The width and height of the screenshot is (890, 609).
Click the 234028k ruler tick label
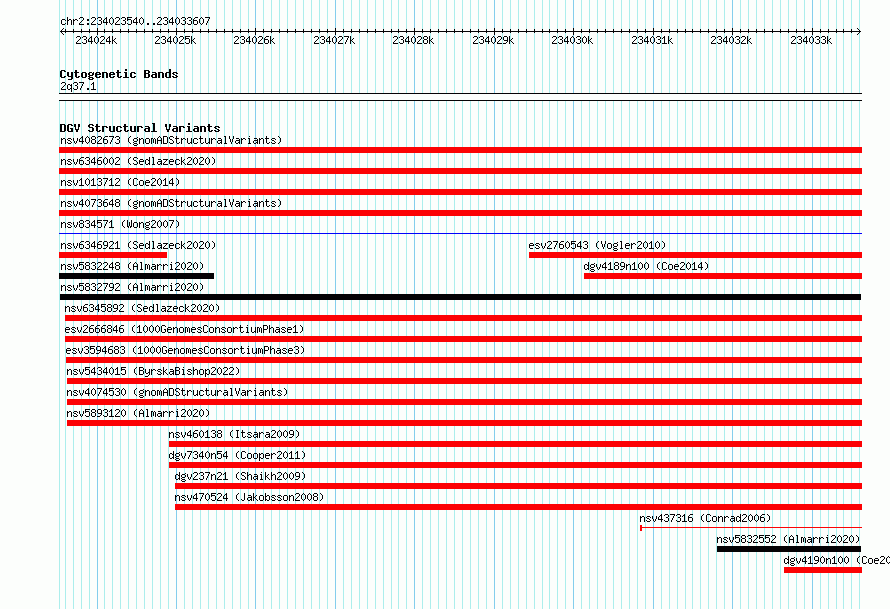413,40
